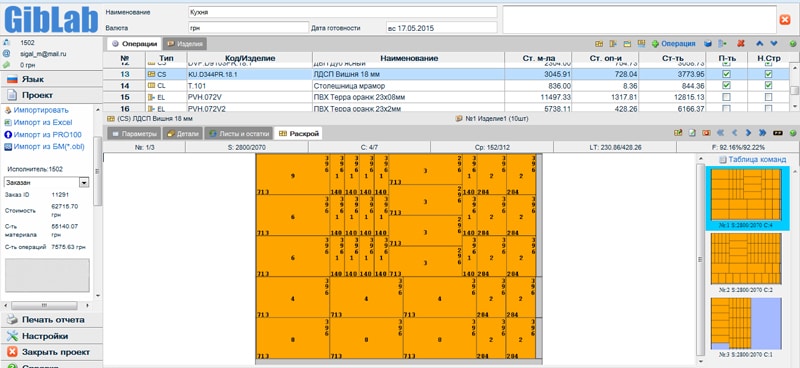The image size is (800, 368).
Task: Expand the Печать отчета section
Action: pyautogui.click(x=51, y=320)
